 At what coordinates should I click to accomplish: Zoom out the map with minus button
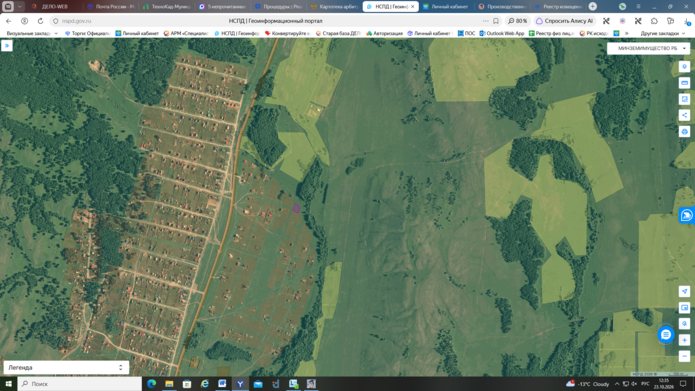(684, 356)
